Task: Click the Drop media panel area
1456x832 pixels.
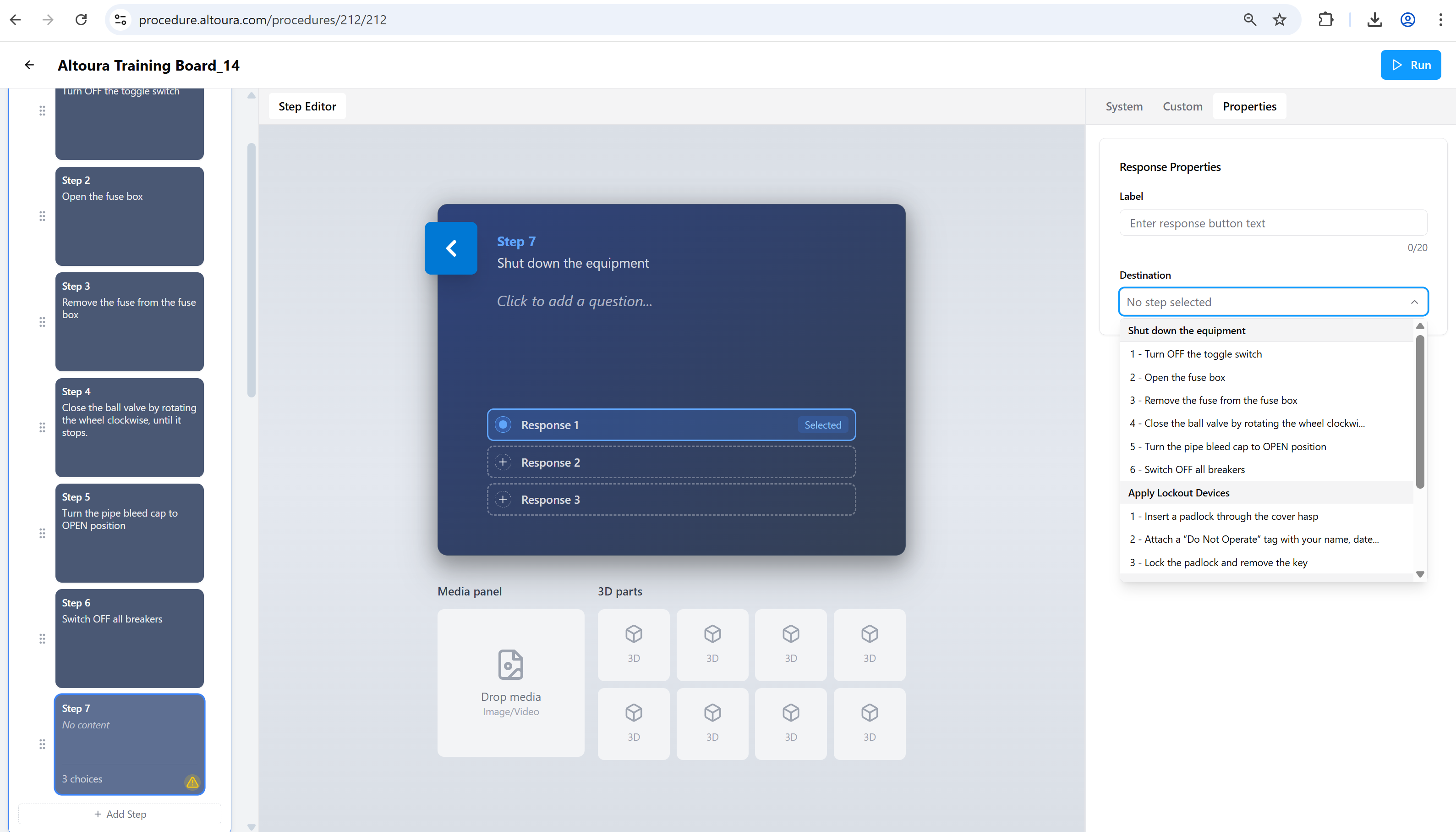Action: [510, 683]
